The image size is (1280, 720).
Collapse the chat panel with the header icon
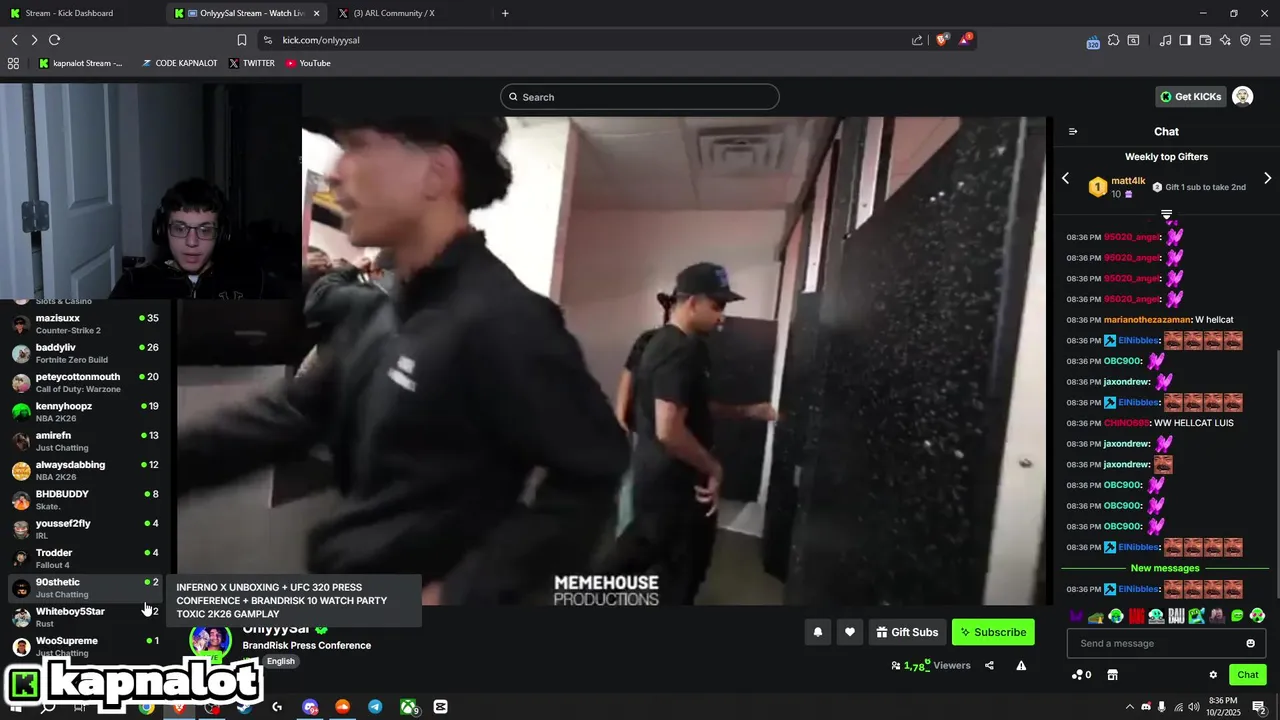[x=1073, y=132]
